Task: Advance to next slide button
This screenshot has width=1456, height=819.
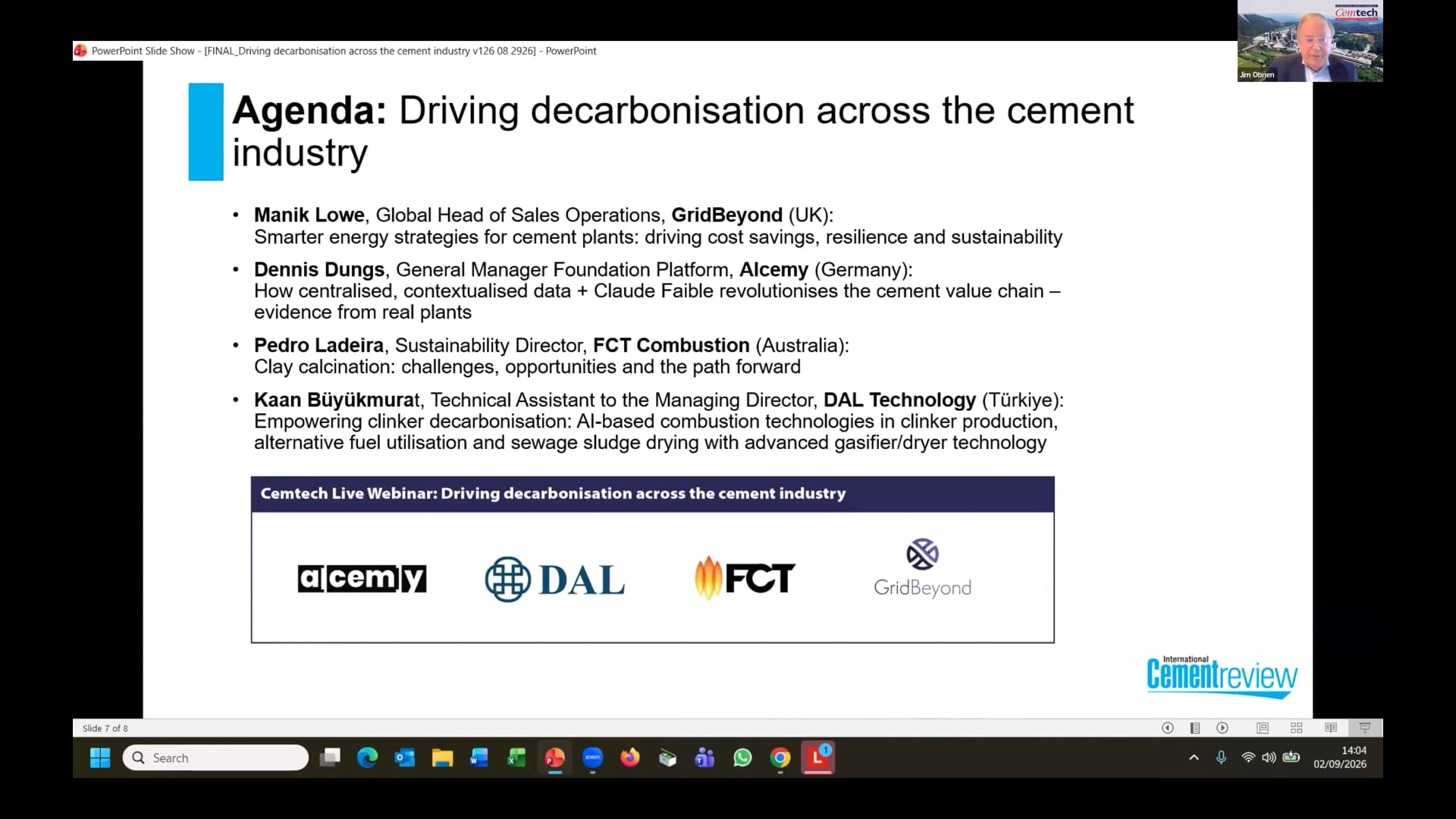Action: [x=1222, y=728]
